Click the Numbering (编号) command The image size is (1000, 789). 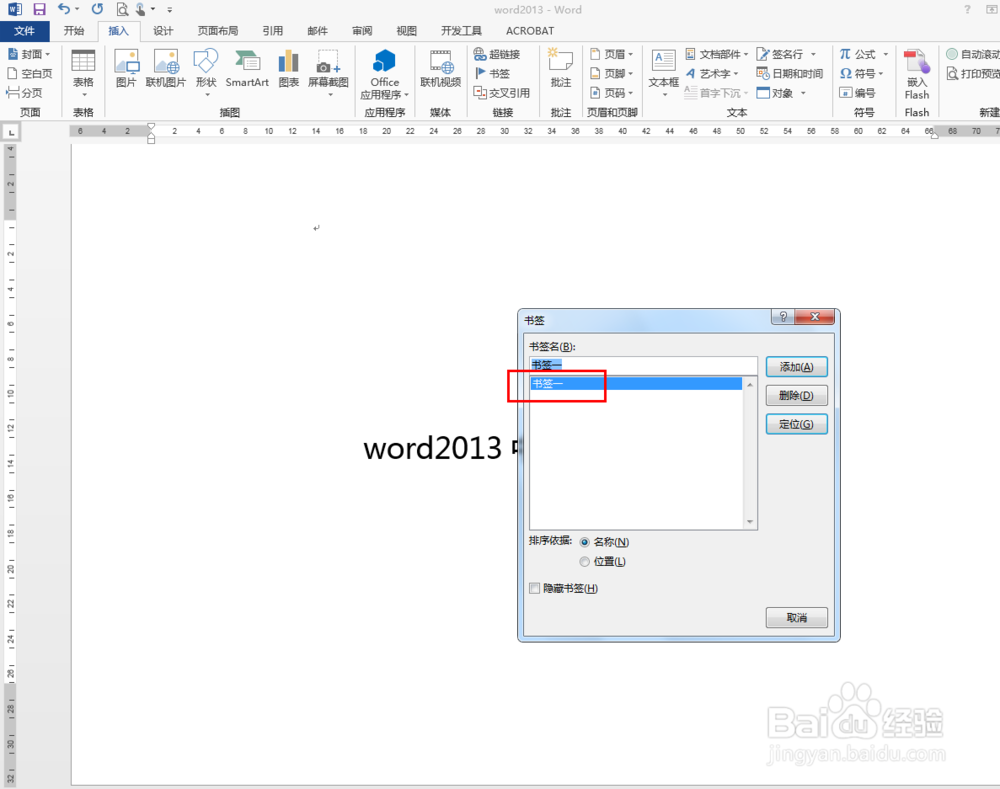pyautogui.click(x=857, y=92)
